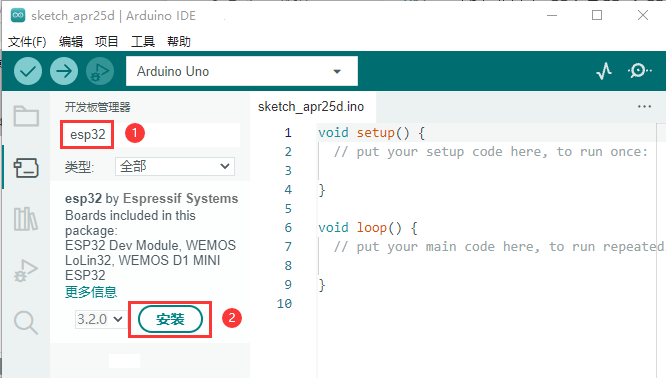Open the Library Manager sidebar icon

pyautogui.click(x=26, y=219)
